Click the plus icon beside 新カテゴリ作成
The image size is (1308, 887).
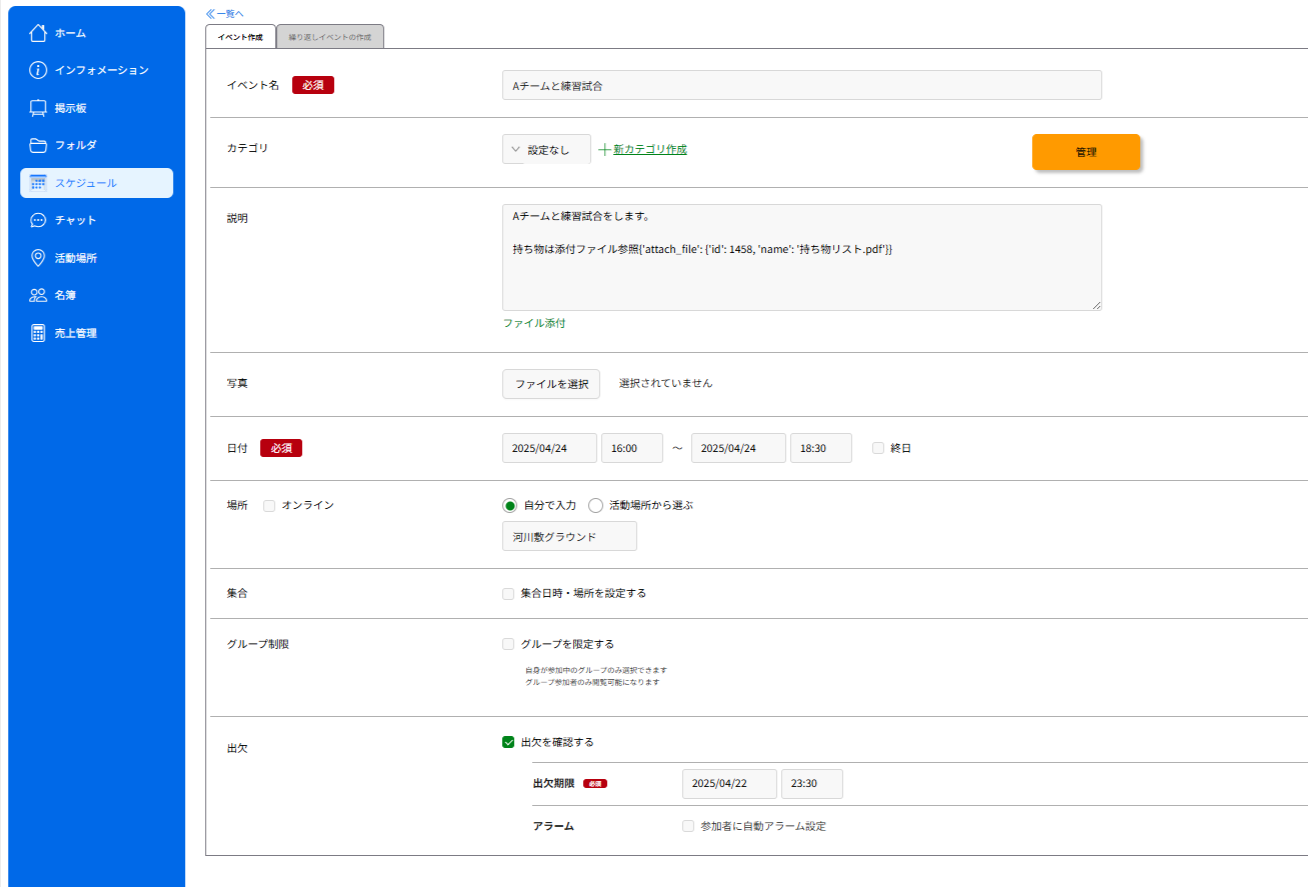pyautogui.click(x=604, y=149)
